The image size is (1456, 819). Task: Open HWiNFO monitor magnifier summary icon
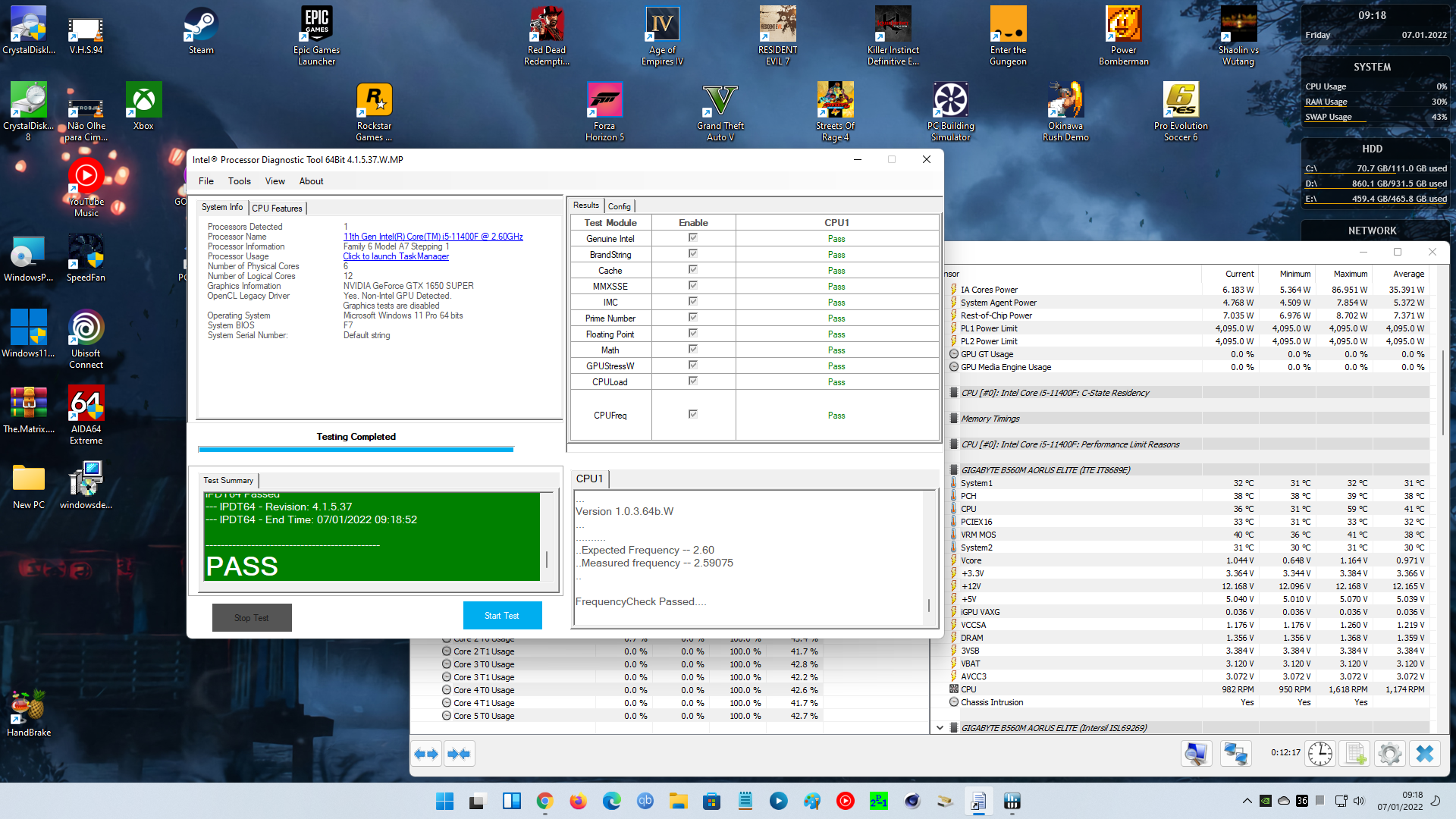click(x=1196, y=754)
